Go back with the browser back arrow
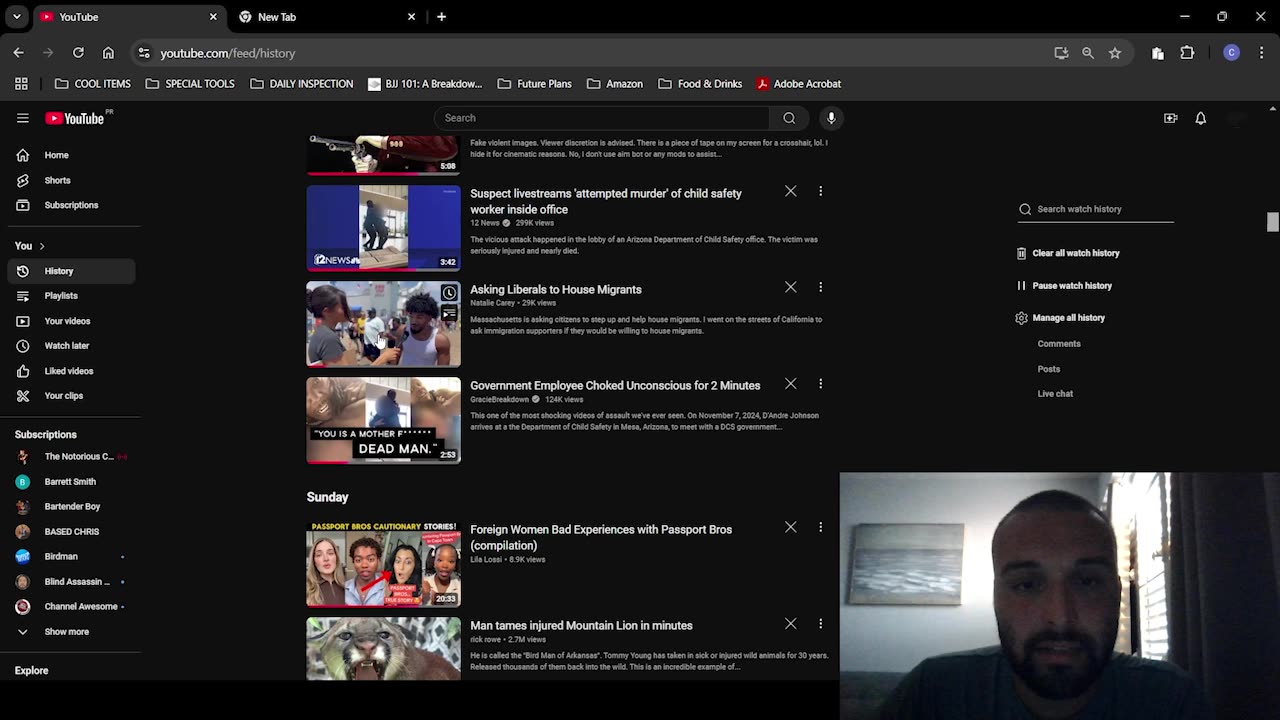 18,53
